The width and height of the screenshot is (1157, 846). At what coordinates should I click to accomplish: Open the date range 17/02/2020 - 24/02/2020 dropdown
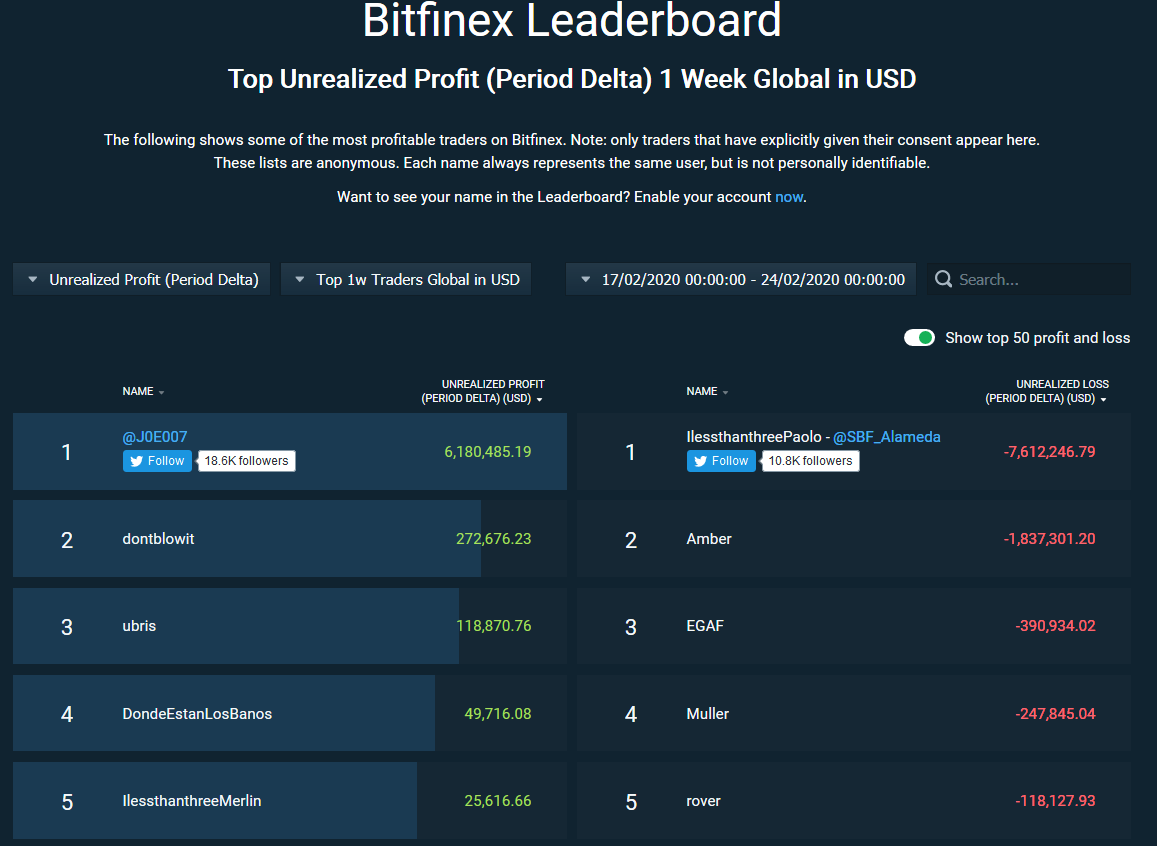point(741,280)
